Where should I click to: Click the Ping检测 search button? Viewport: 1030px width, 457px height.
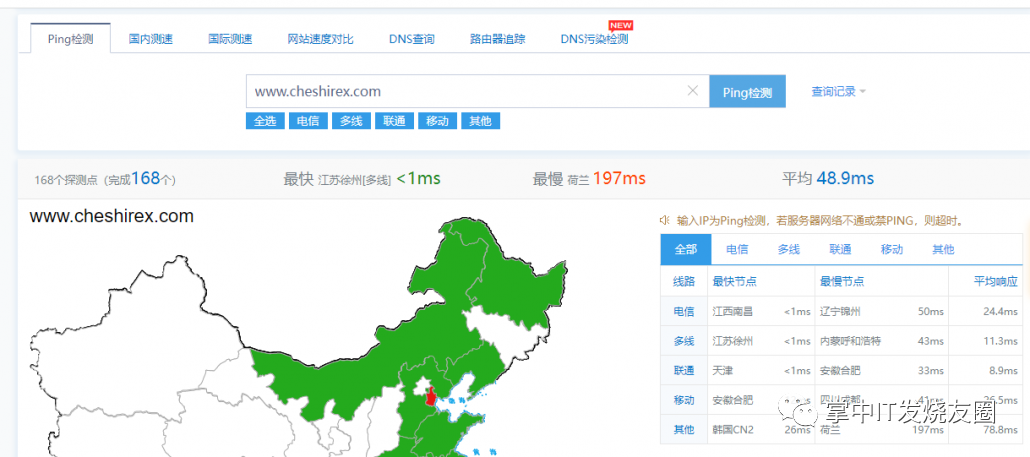point(747,92)
